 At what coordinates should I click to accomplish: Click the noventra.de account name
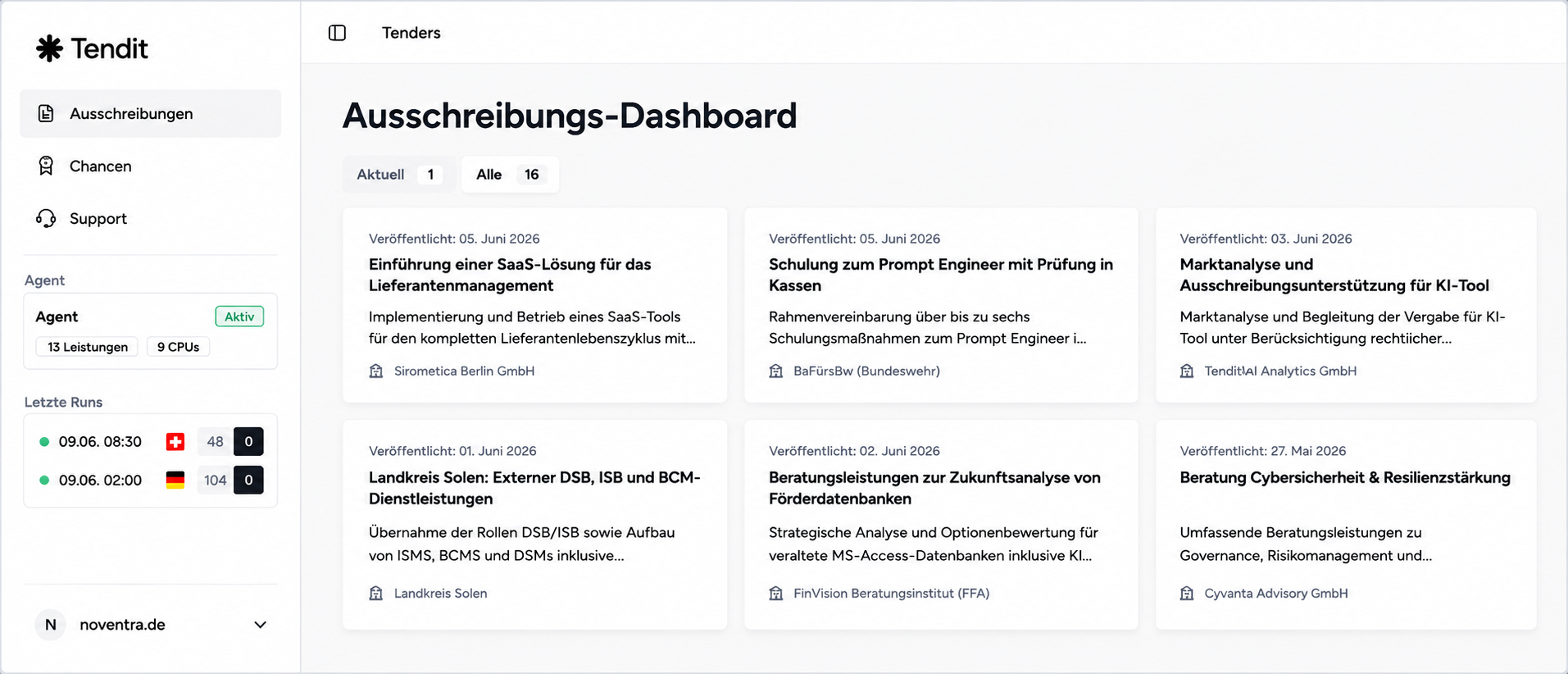coord(122,625)
